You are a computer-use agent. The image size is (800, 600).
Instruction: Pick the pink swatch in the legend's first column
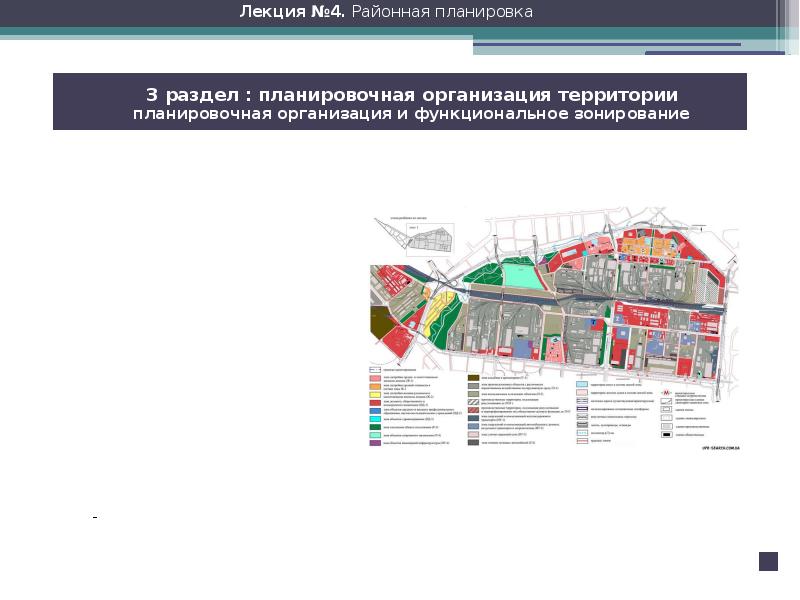coord(375,380)
